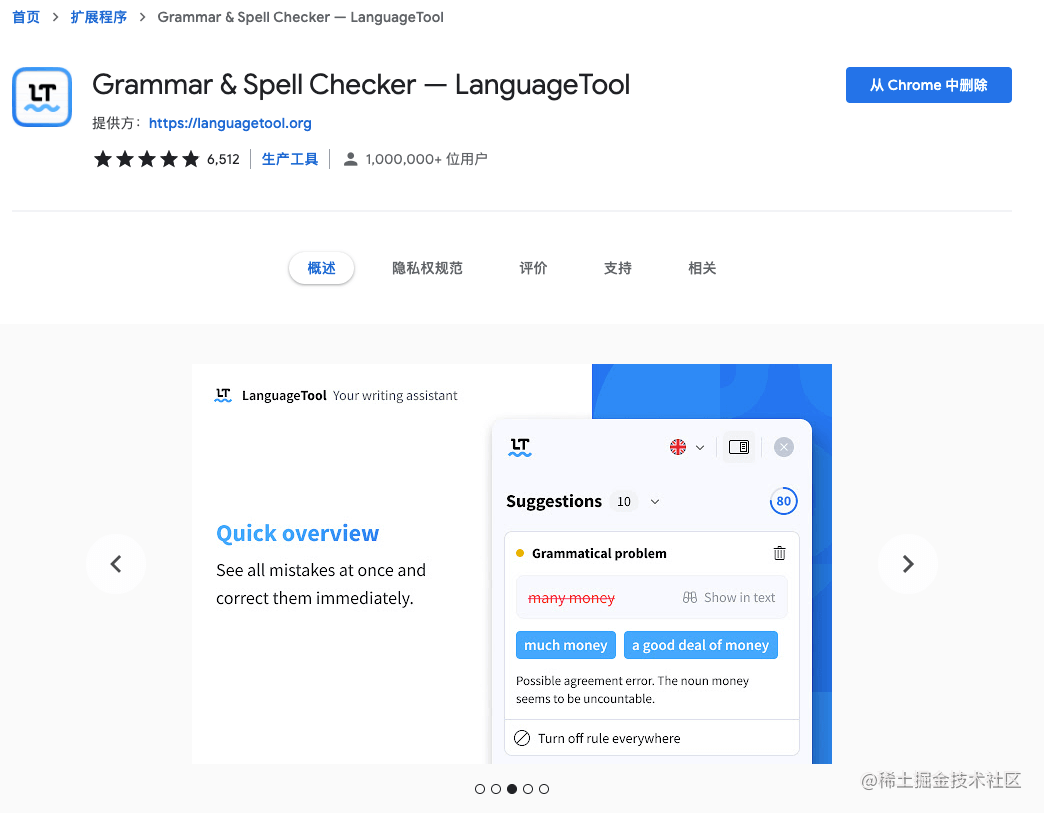The height and width of the screenshot is (813, 1044).
Task: Close the suggestions panel with X icon
Action: coord(784,447)
